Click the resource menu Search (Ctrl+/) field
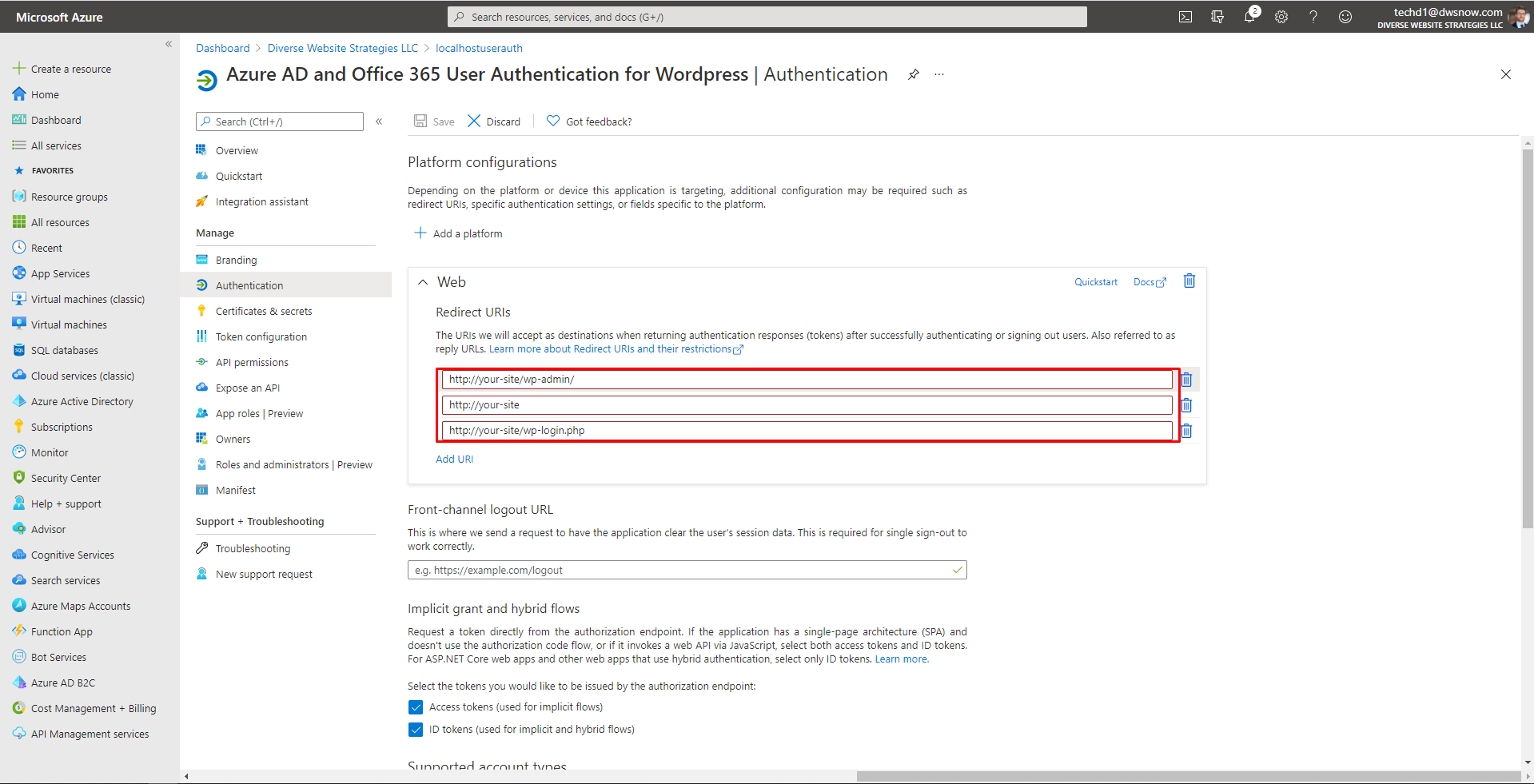The image size is (1534, 784). pyautogui.click(x=280, y=121)
